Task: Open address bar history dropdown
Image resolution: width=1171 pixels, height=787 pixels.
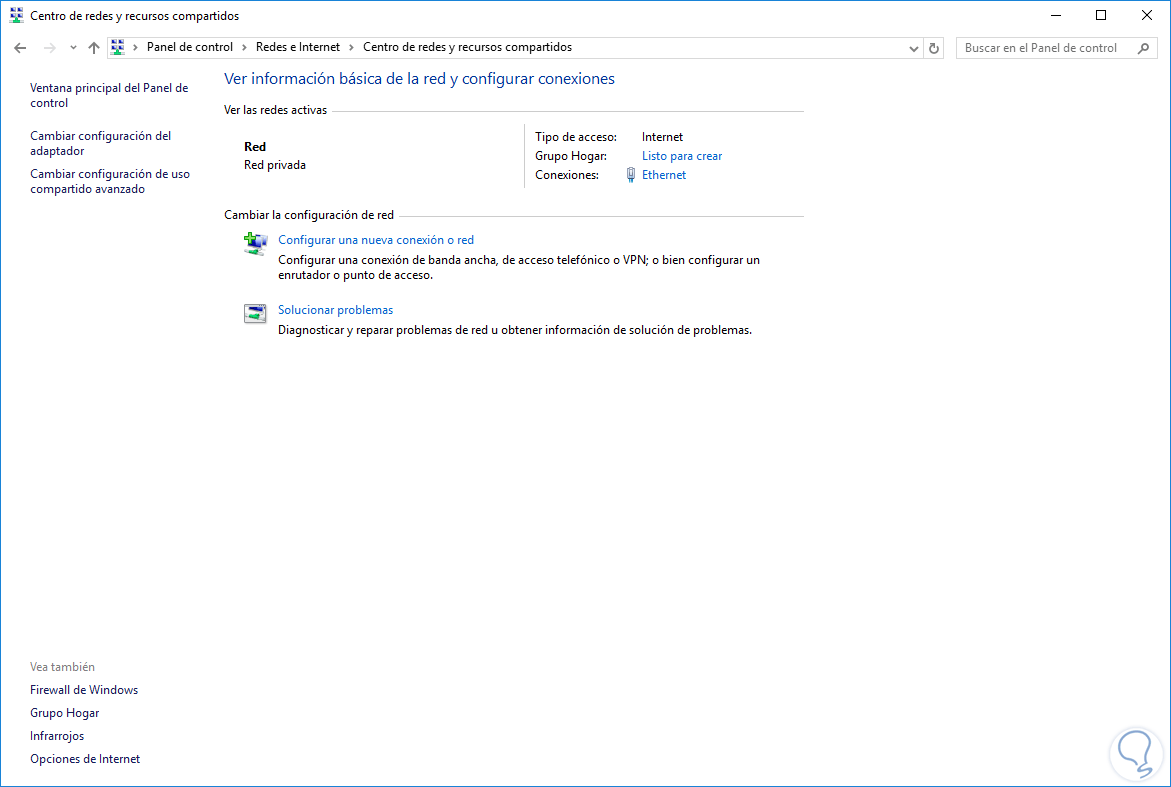Action: 913,48
